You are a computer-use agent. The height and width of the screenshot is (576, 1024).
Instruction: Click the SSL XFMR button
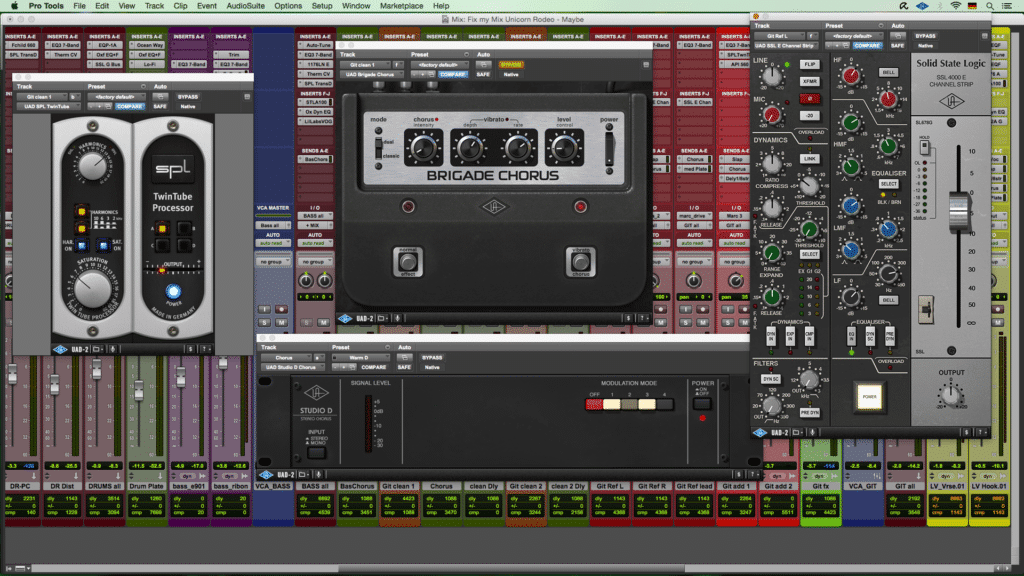click(x=810, y=82)
